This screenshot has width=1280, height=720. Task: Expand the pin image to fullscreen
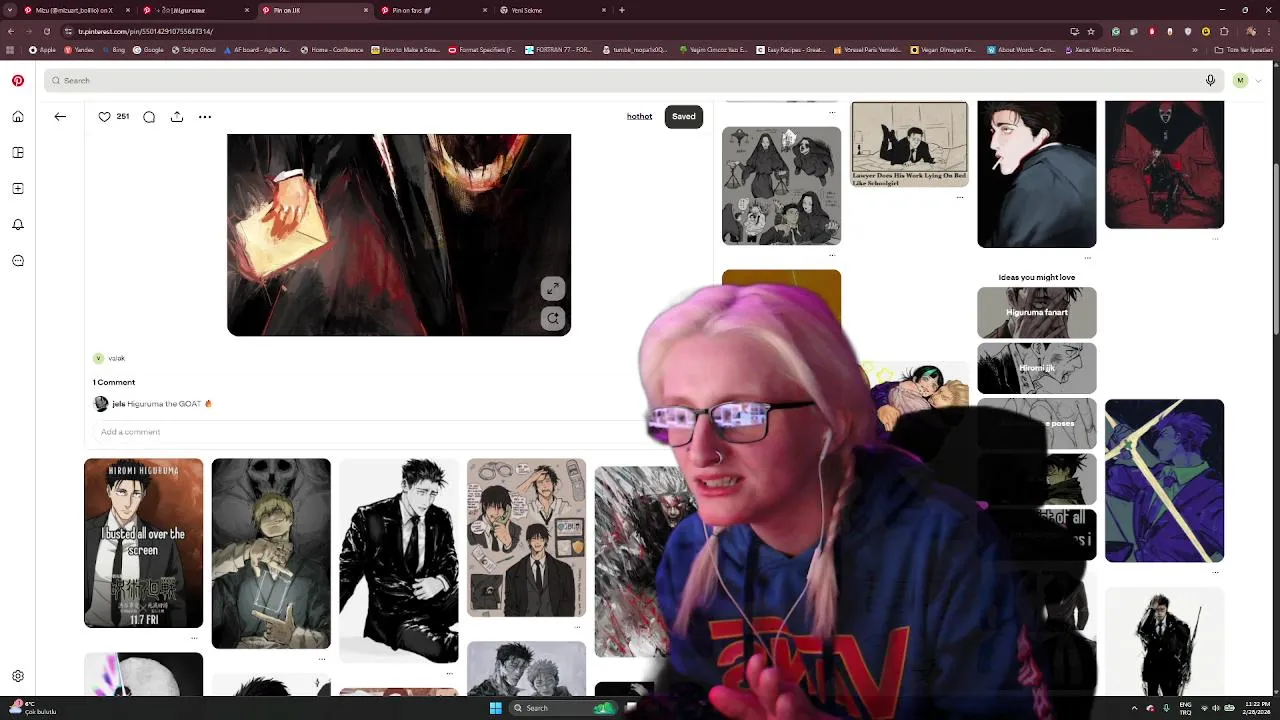click(553, 289)
